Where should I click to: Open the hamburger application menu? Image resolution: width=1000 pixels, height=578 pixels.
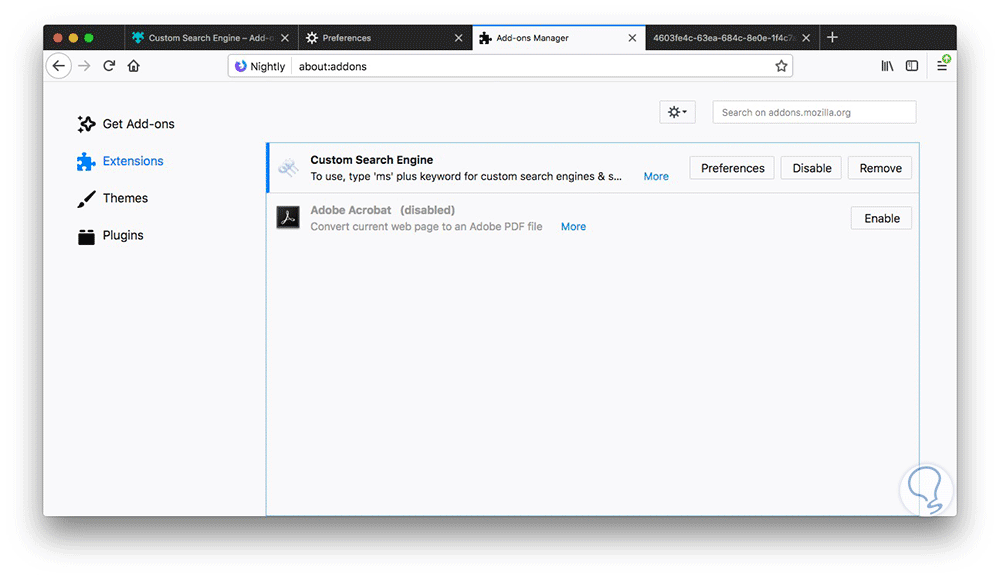pyautogui.click(x=942, y=66)
